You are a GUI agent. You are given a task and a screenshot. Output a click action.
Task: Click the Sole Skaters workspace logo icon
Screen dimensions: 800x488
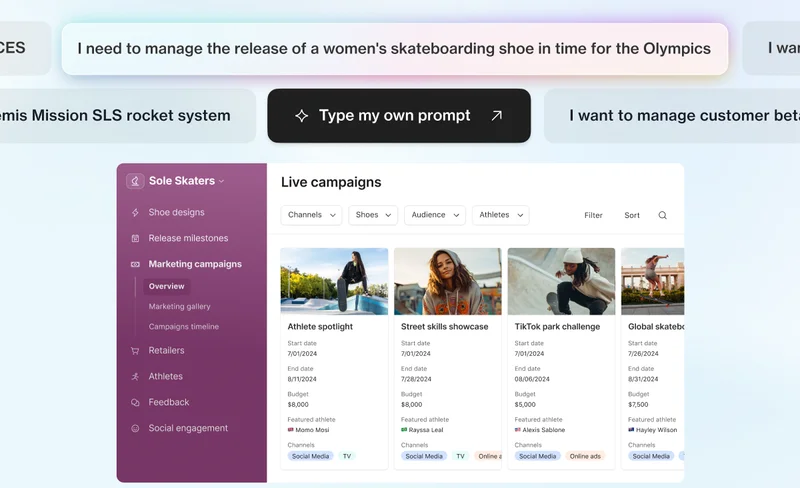click(135, 181)
